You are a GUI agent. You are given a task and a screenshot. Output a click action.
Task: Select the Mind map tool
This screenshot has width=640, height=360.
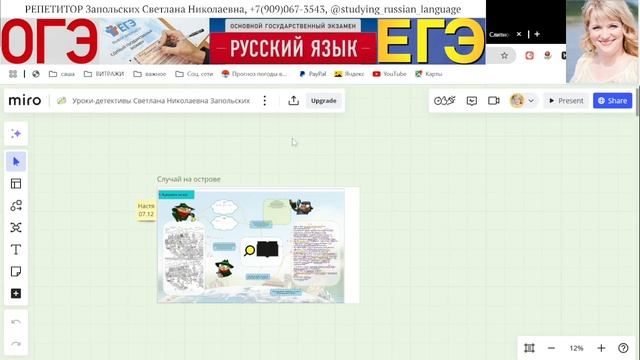pyautogui.click(x=16, y=227)
